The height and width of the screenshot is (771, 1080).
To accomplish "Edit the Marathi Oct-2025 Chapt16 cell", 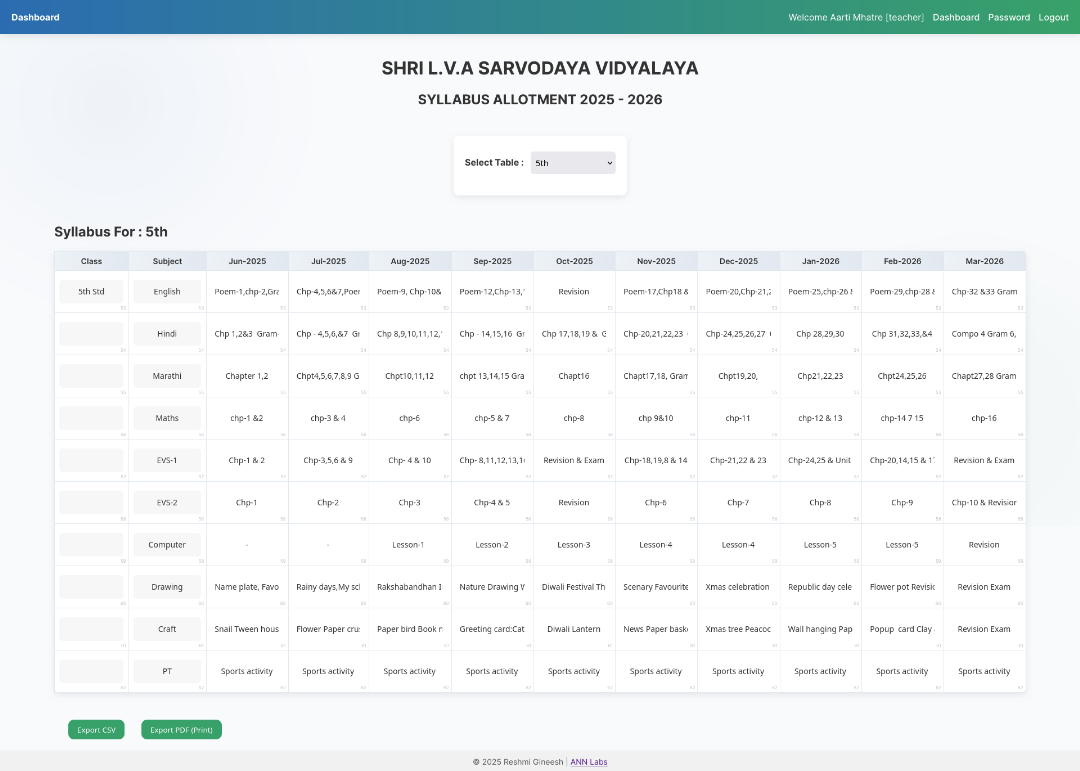I will click(x=574, y=376).
